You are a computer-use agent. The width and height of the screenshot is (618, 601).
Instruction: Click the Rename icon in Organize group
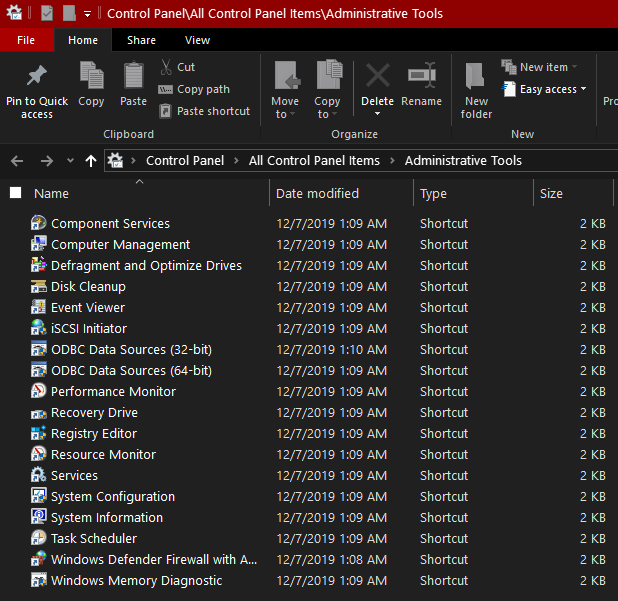422,75
